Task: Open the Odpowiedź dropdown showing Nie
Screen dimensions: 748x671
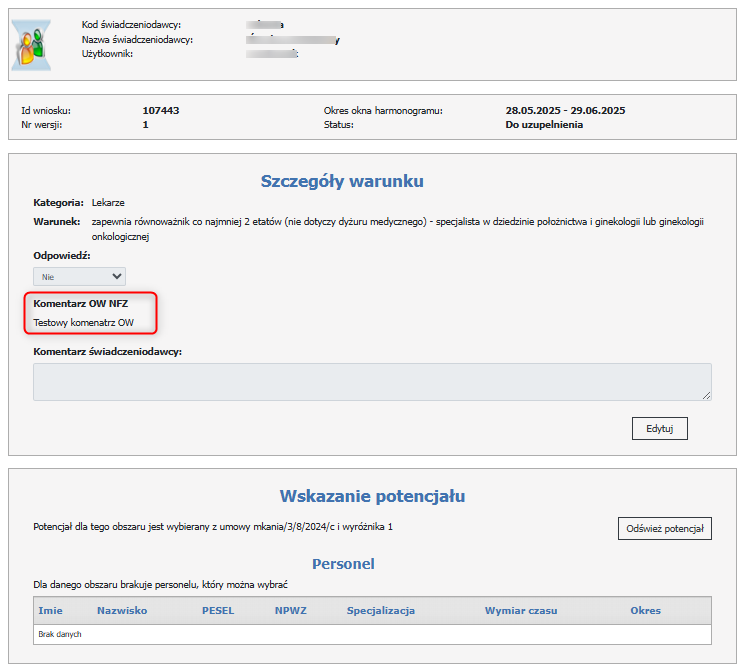Action: pyautogui.click(x=80, y=276)
